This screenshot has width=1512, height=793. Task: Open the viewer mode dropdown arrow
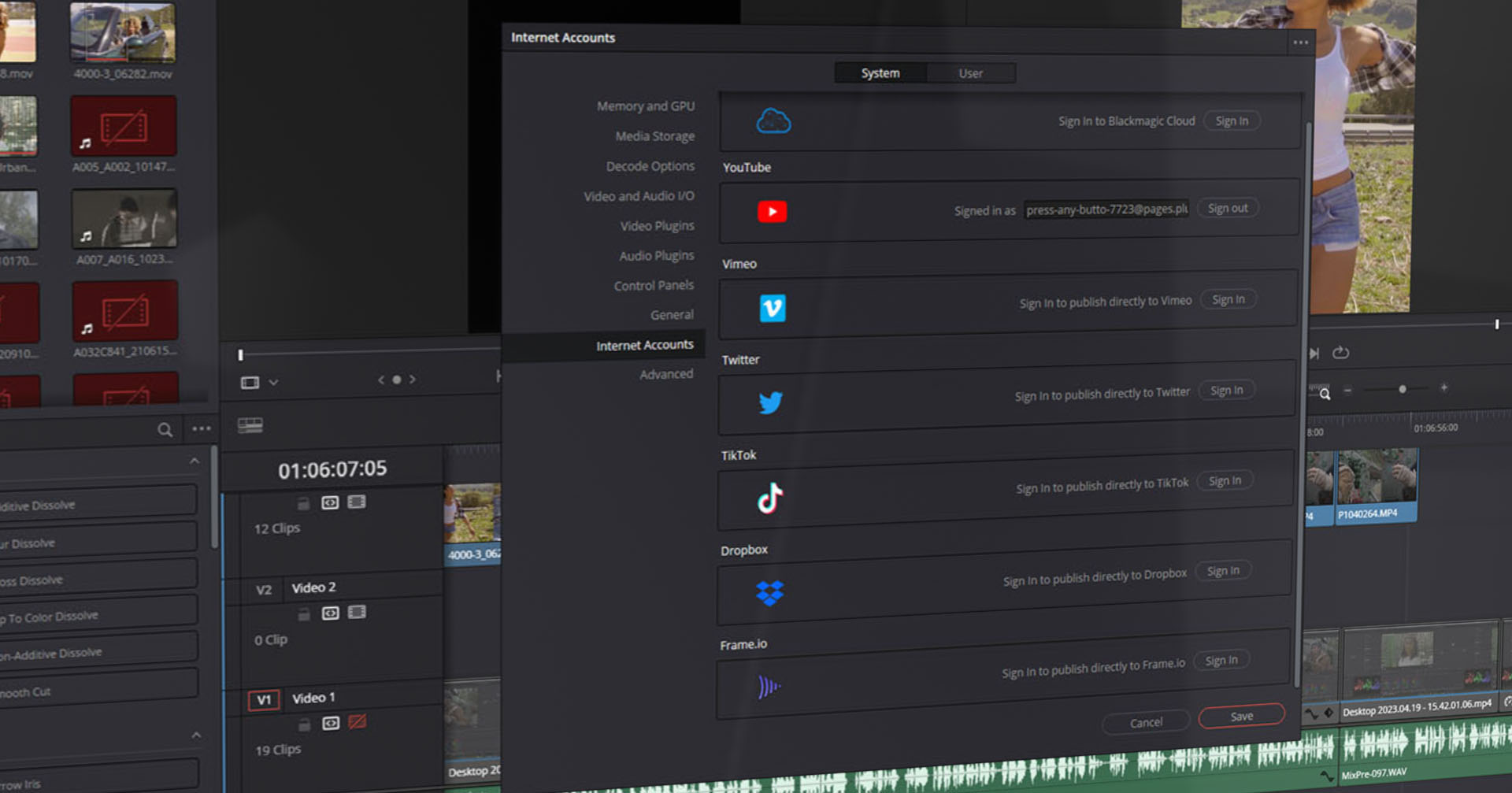coord(273,382)
